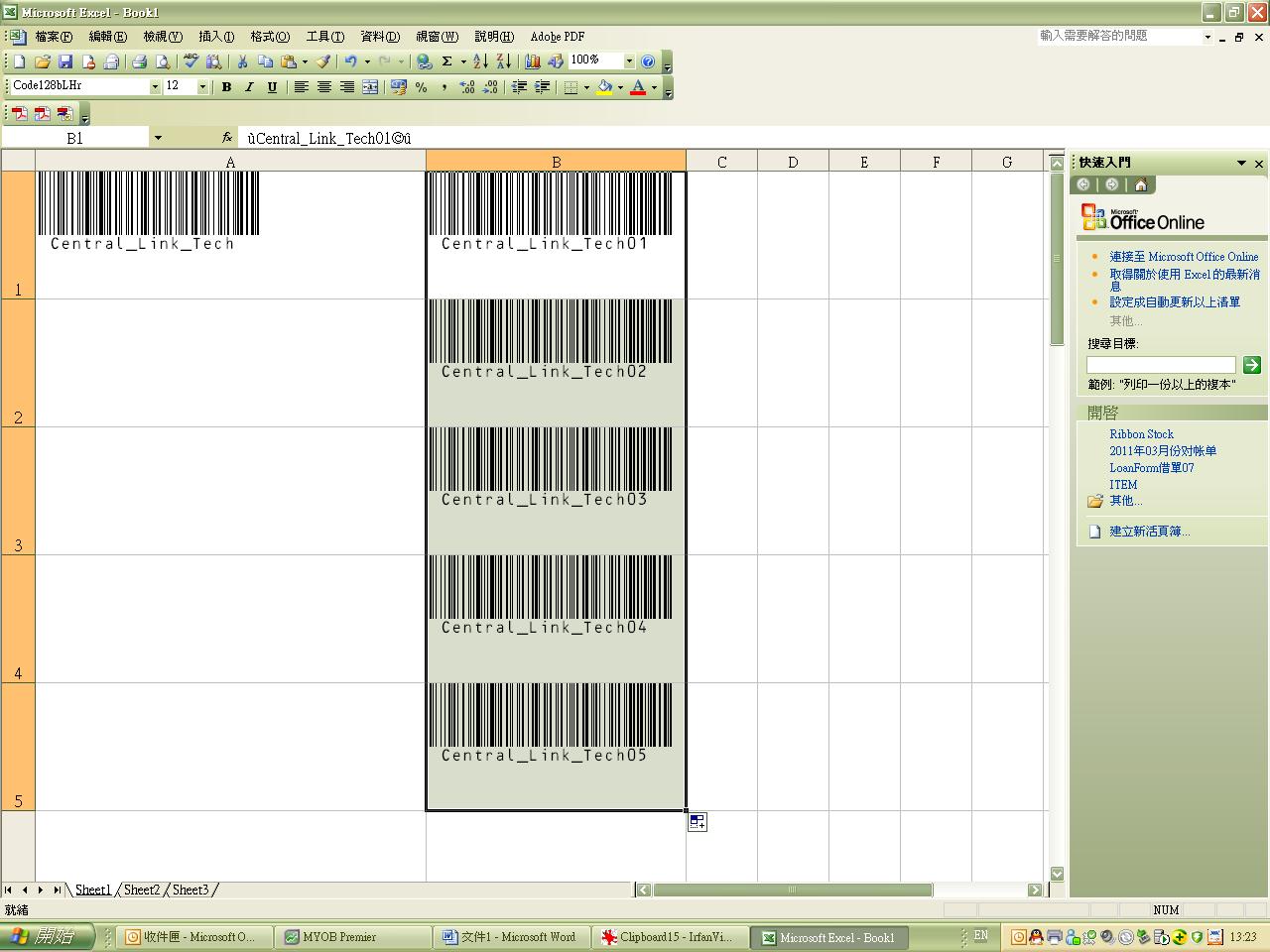Screen dimensions: 1270x952
Task: Decrease the cell indent
Action: point(519,87)
